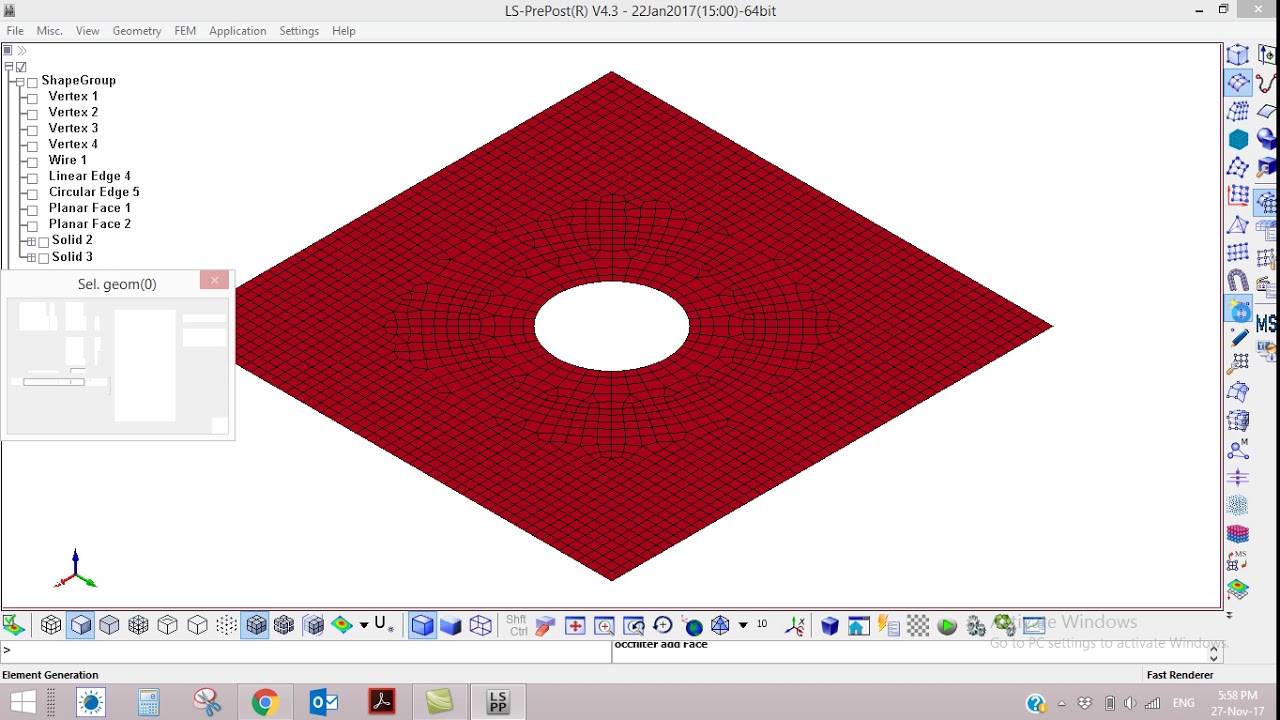Expand the Solid 2 tree node
The image size is (1280, 720).
click(x=31, y=242)
